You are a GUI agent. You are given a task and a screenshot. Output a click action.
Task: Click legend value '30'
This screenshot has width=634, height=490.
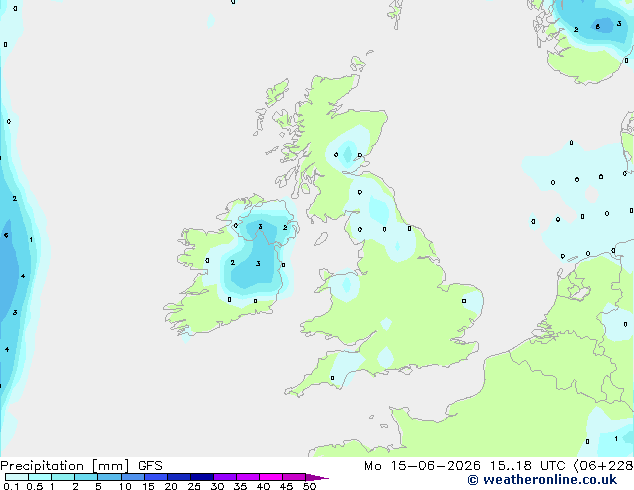click(217, 486)
